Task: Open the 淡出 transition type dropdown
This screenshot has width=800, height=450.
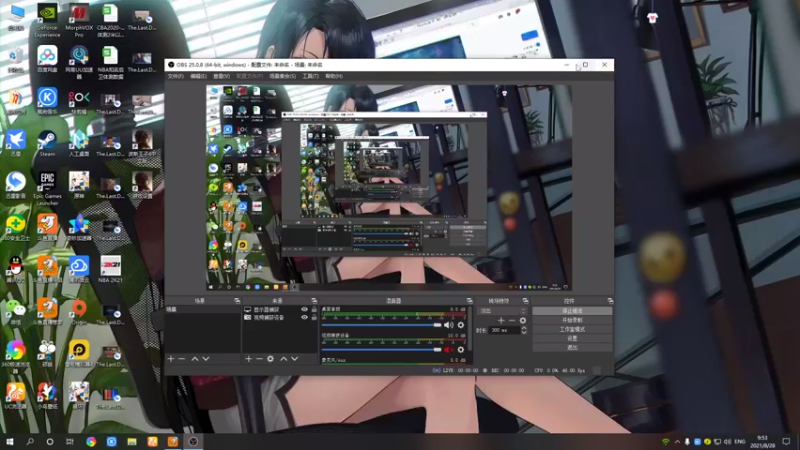Action: click(502, 311)
